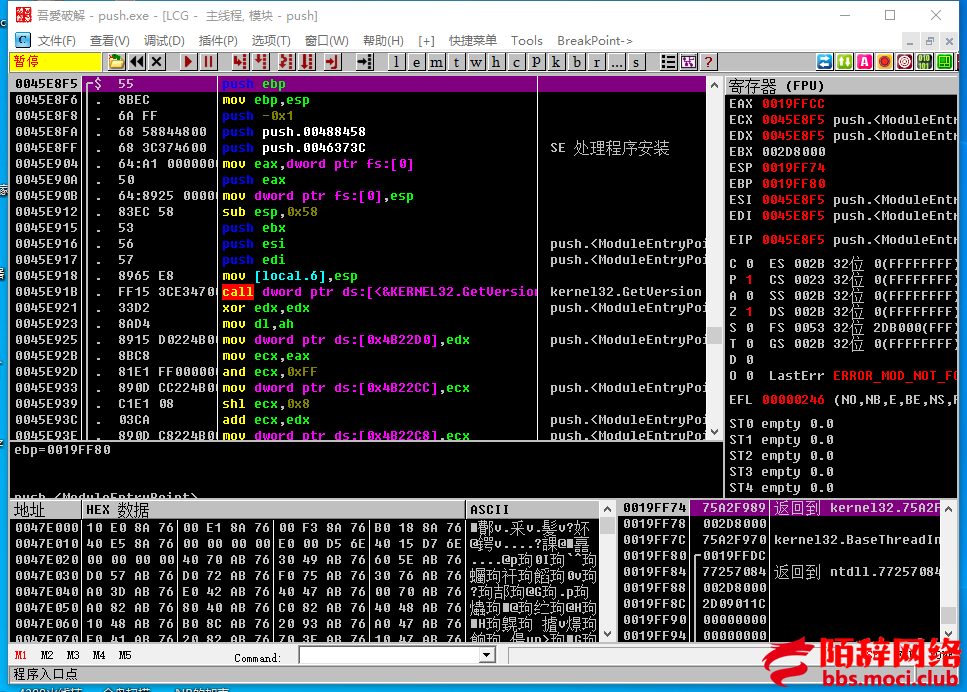Click the blue swap-arrows plugin icon
The height and width of the screenshot is (692, 967).
click(x=824, y=62)
